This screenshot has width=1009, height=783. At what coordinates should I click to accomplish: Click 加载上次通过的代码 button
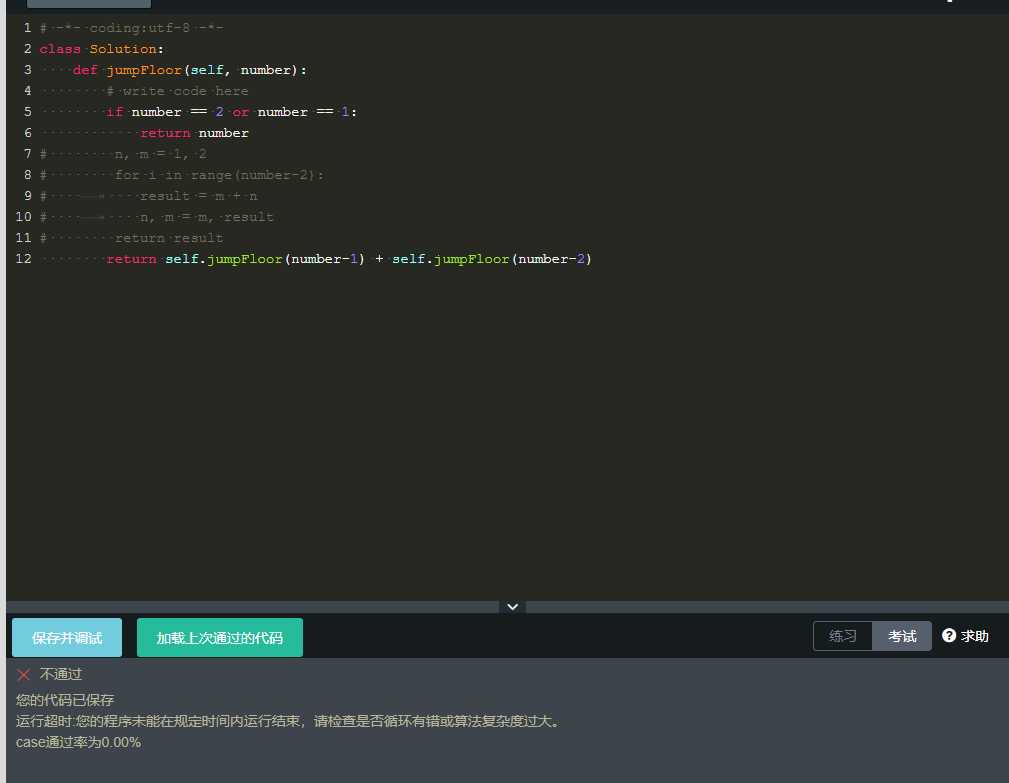click(219, 637)
